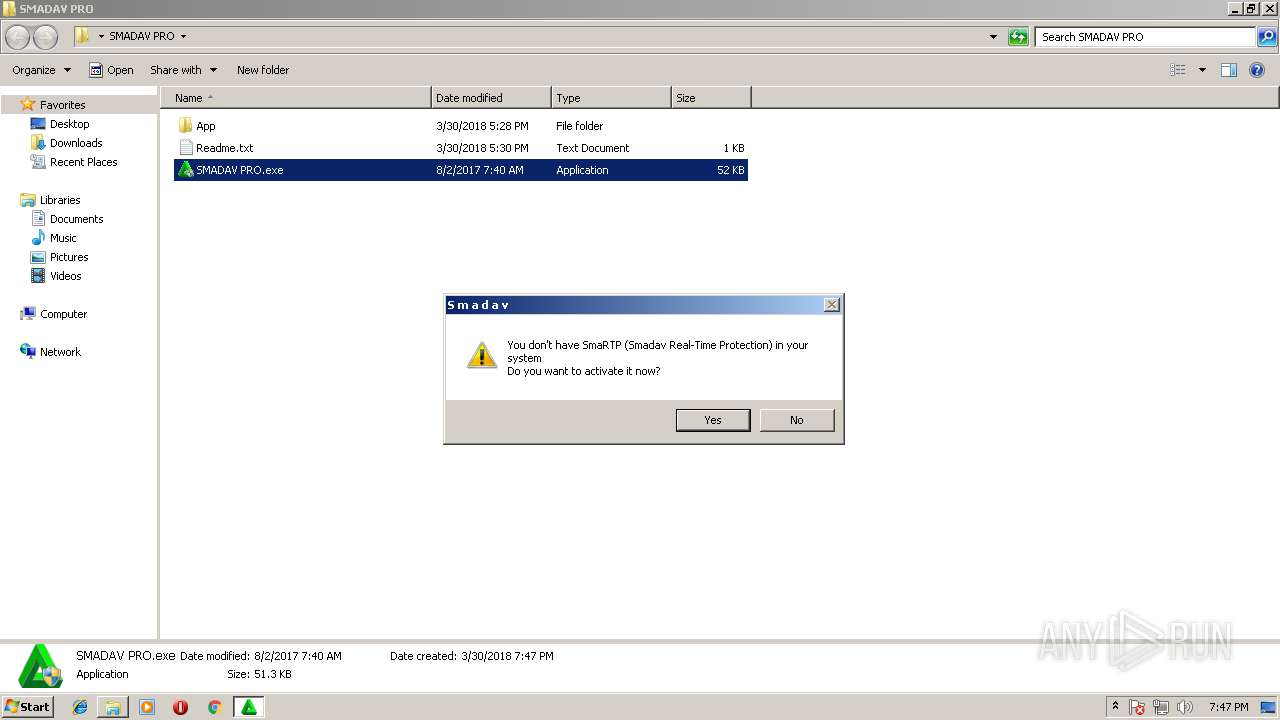Image resolution: width=1280 pixels, height=720 pixels.
Task: Sort by Size column header
Action: [711, 98]
